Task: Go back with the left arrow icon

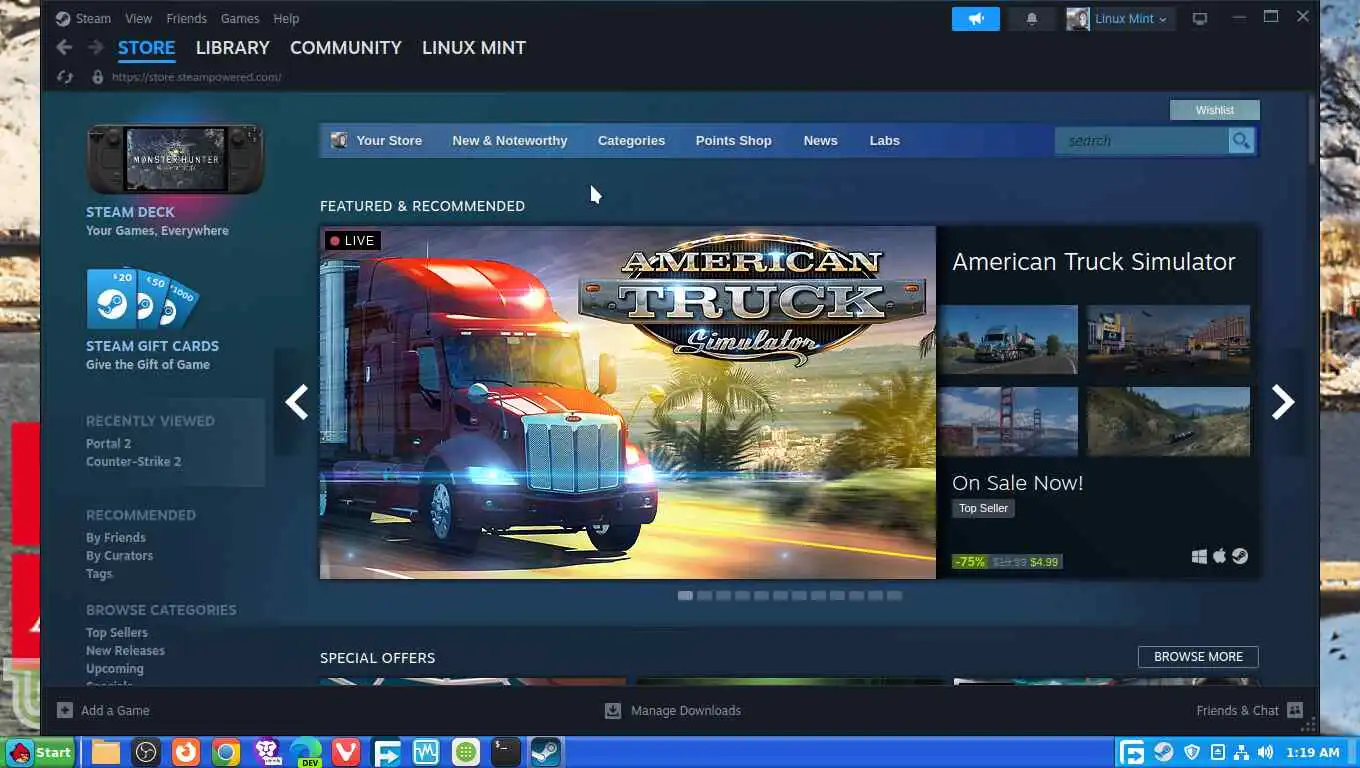Action: tap(64, 47)
